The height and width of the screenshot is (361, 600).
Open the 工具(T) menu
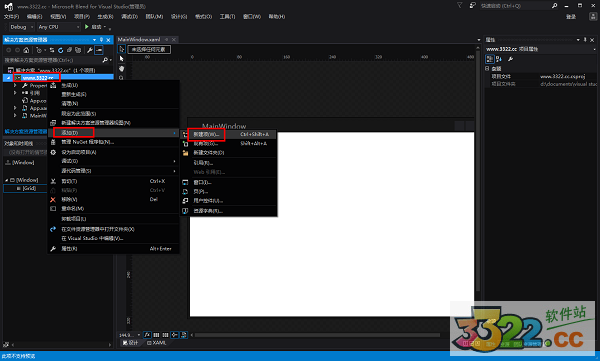tap(227, 16)
